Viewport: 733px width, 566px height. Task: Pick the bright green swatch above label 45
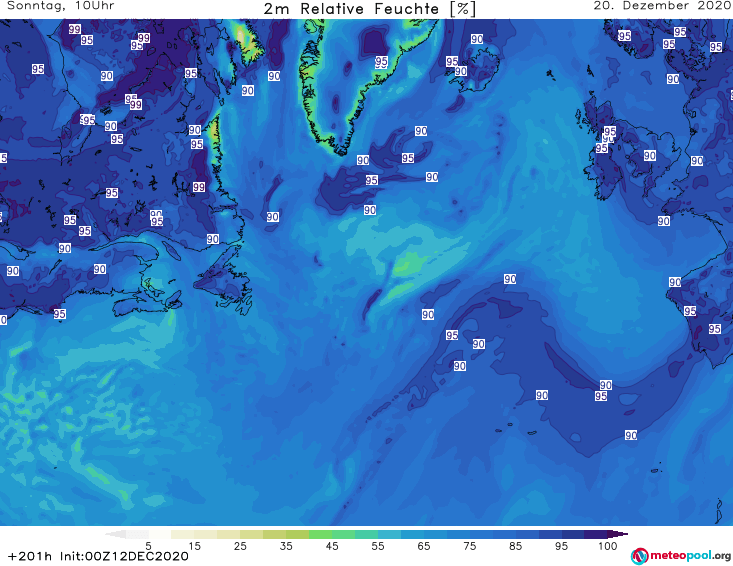click(x=320, y=534)
